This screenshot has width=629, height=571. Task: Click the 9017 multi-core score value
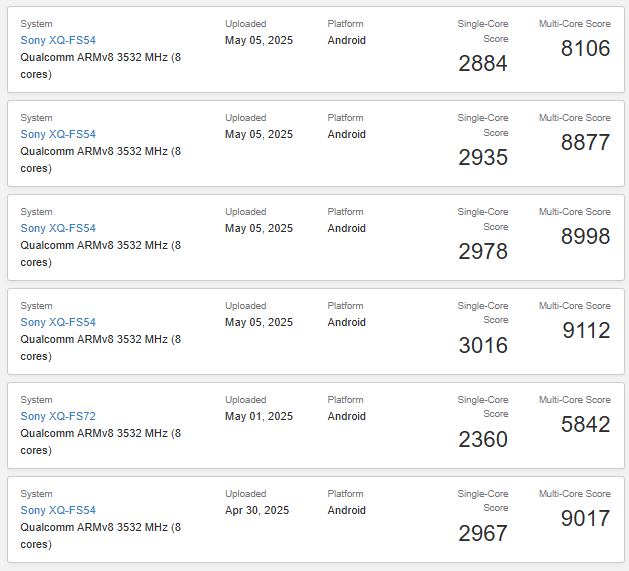(x=585, y=518)
